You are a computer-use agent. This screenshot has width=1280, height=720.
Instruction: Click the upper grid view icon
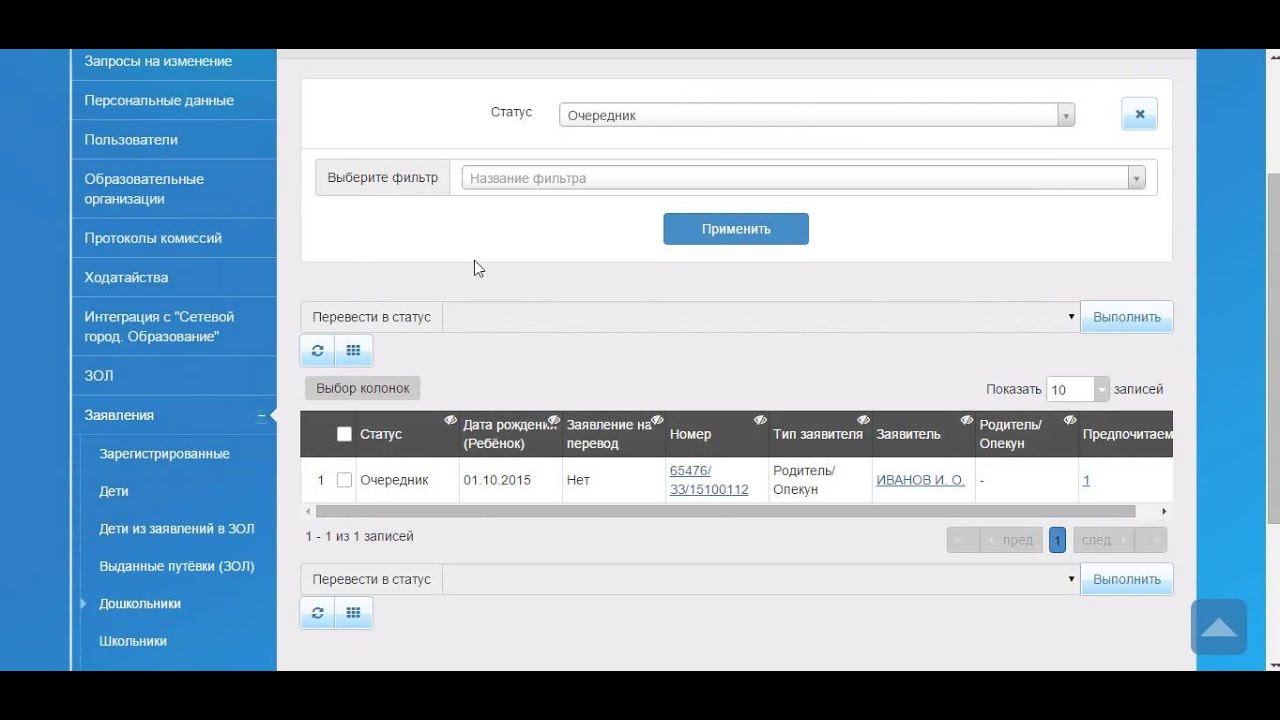coord(353,350)
